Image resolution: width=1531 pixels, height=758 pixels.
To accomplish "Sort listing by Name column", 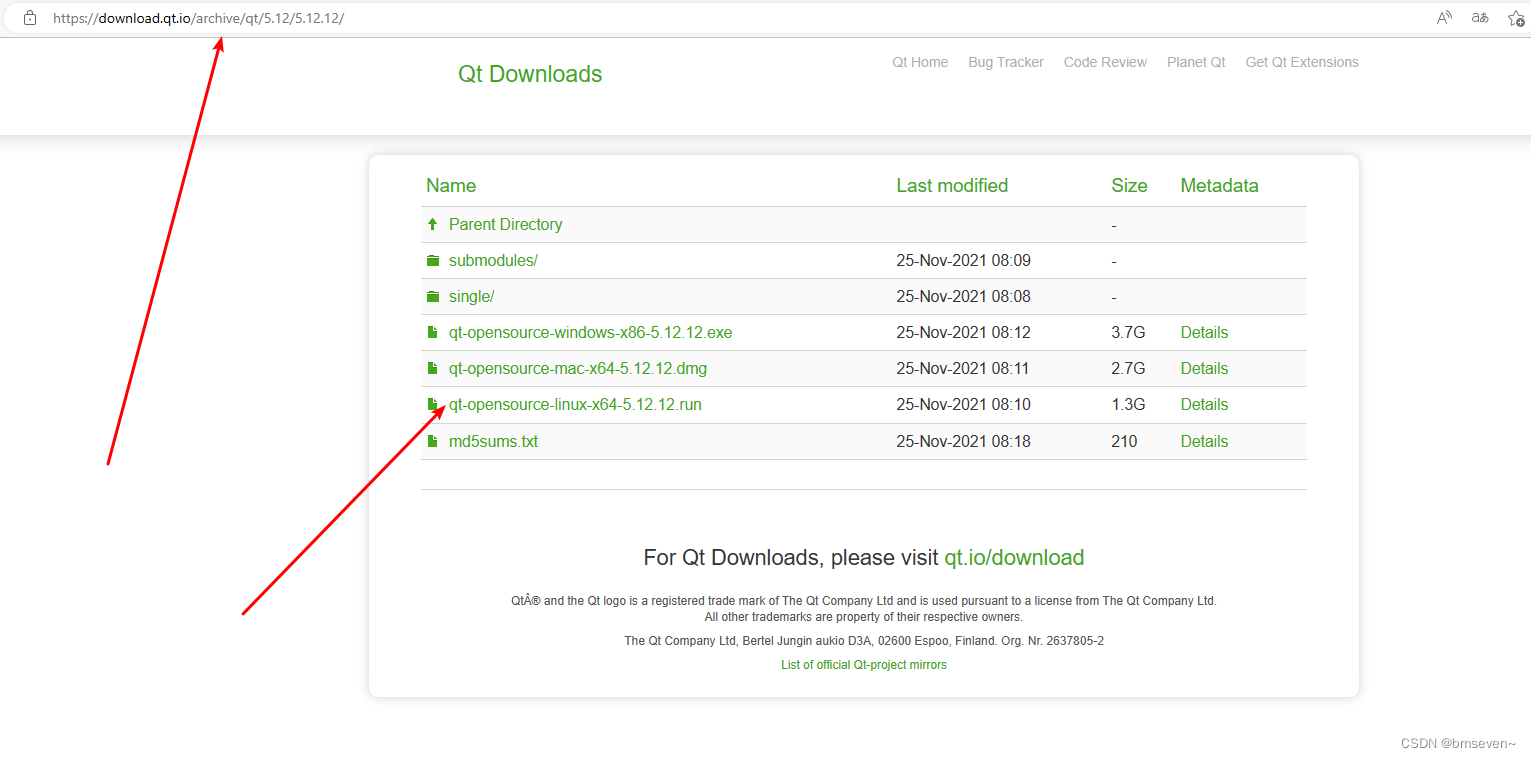I will coord(451,186).
